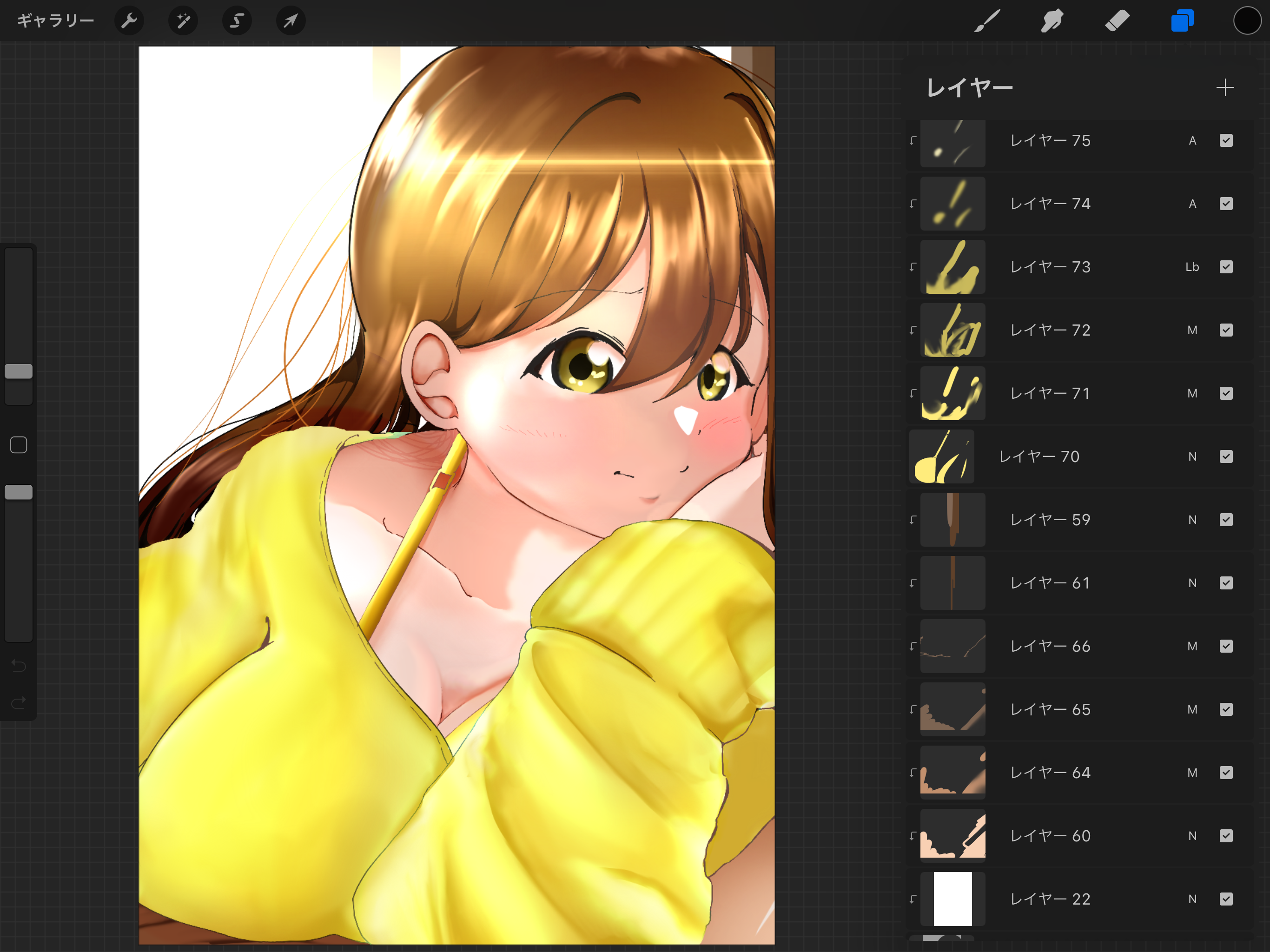Screen dimensions: 1270x952
Task: Tap clipping mask arrow on レイヤー 64
Action: pyautogui.click(x=913, y=772)
